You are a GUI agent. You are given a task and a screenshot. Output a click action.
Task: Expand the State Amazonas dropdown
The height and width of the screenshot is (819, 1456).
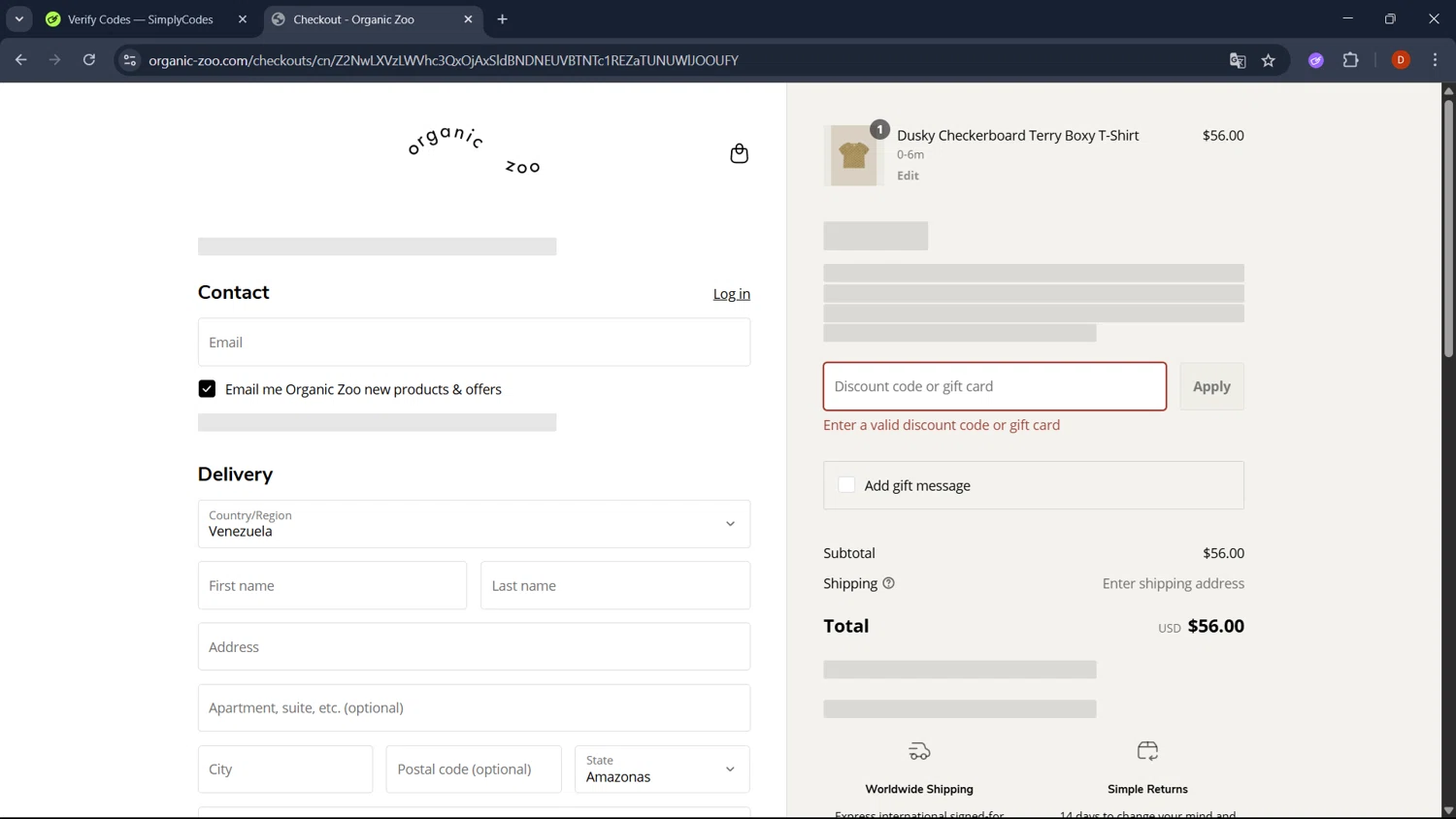662,770
